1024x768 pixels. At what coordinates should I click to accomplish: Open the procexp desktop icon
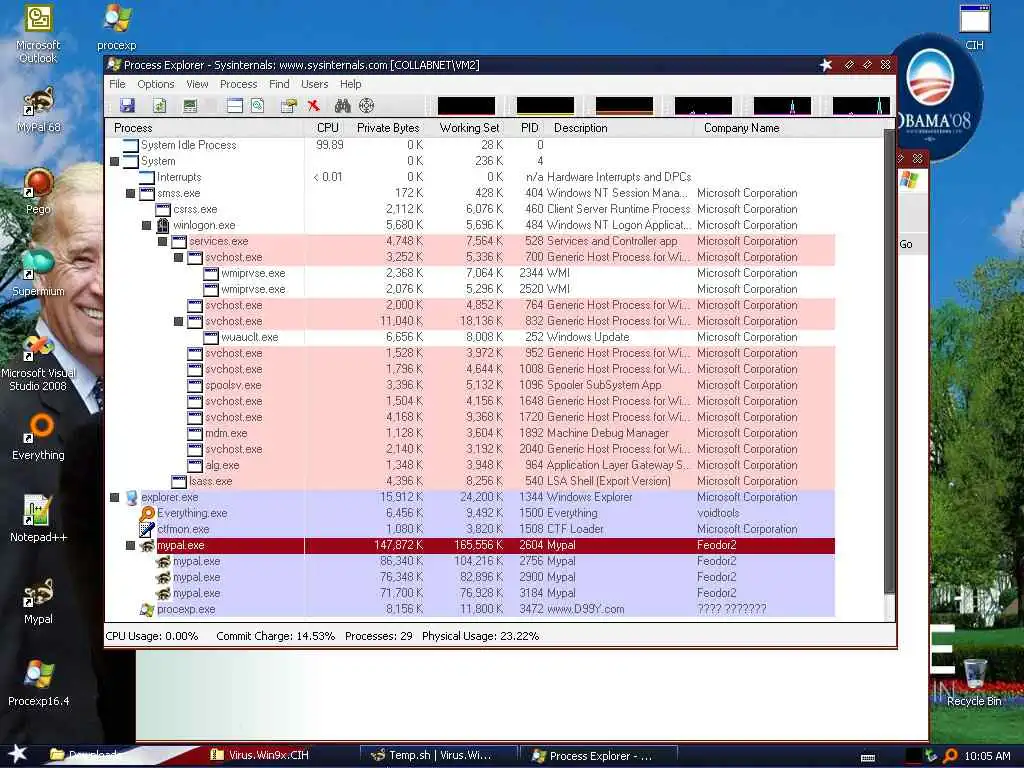tap(117, 27)
